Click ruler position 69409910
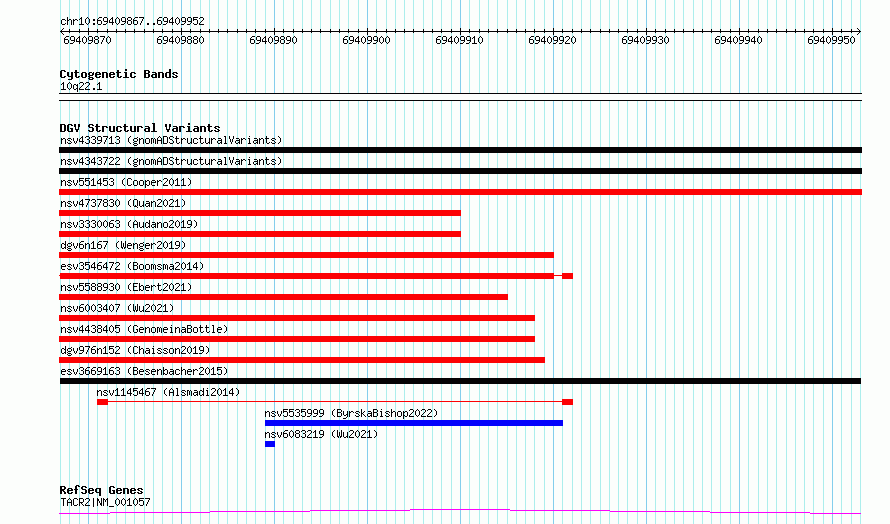This screenshot has width=890, height=524. (459, 40)
